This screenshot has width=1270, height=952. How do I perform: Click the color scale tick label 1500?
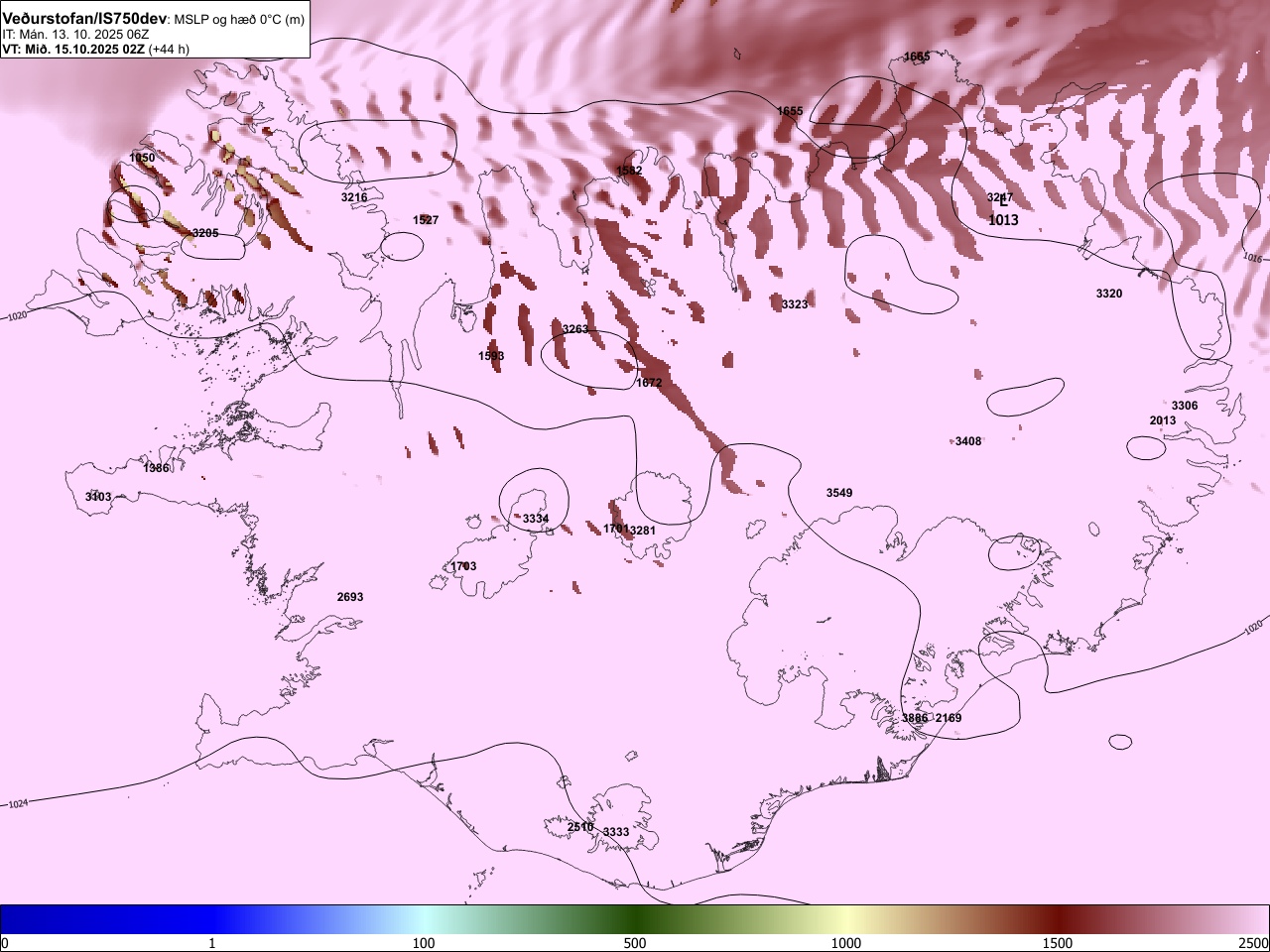click(1058, 942)
